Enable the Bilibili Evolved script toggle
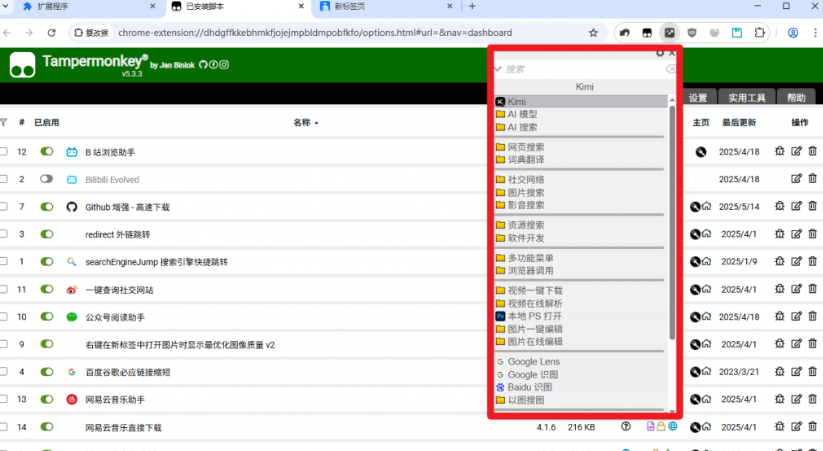Screen dimensions: 823x451 tap(46, 179)
